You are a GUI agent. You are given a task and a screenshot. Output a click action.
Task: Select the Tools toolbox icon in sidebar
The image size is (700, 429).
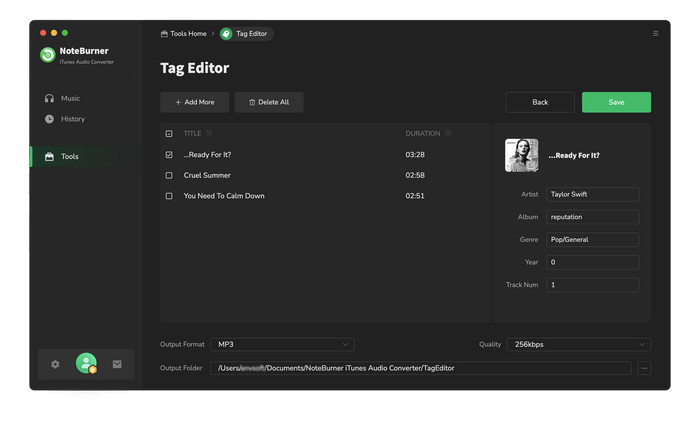(49, 156)
